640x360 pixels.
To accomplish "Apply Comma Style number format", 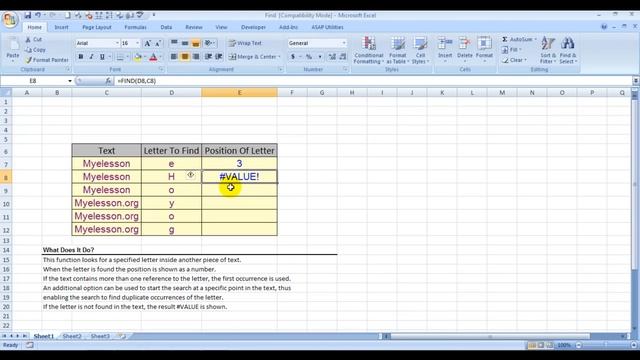I will [320, 57].
